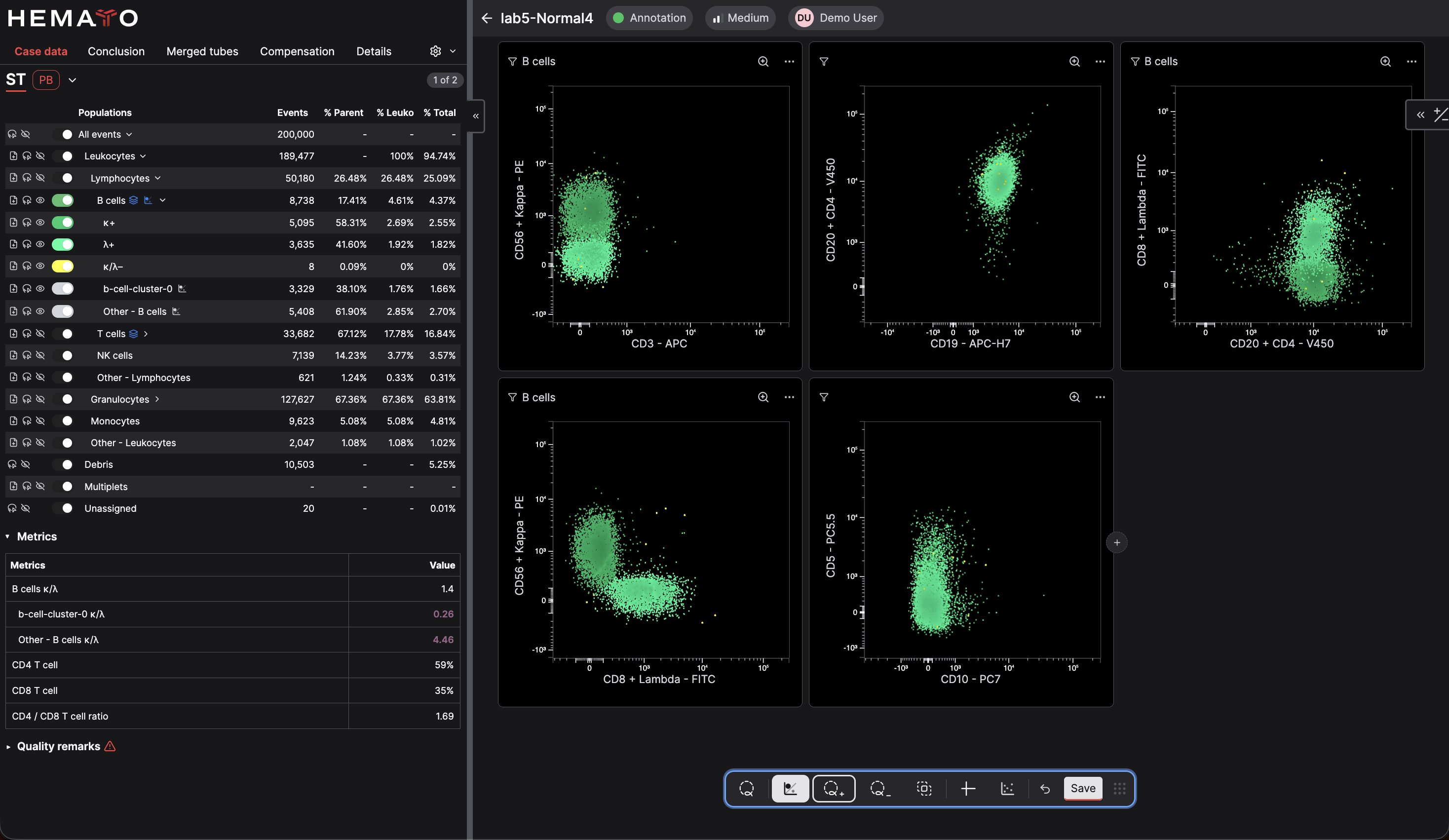1449x840 pixels.
Task: Click the PB sample type badge
Action: tap(46, 80)
